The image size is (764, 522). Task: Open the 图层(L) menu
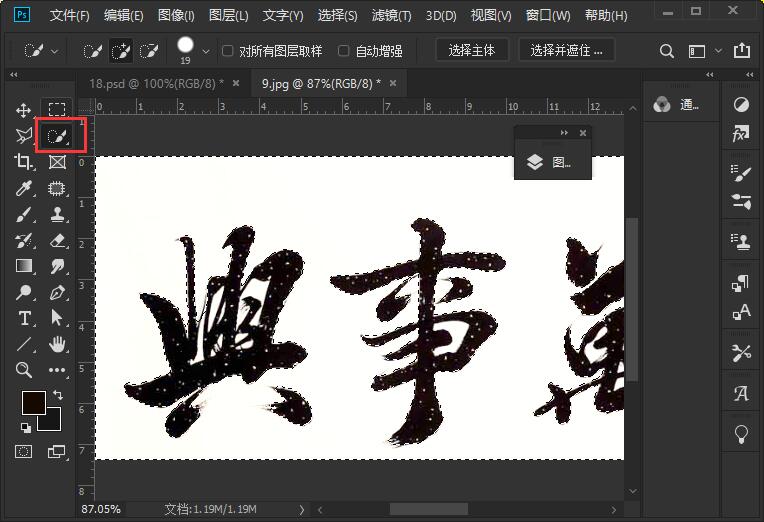point(229,16)
